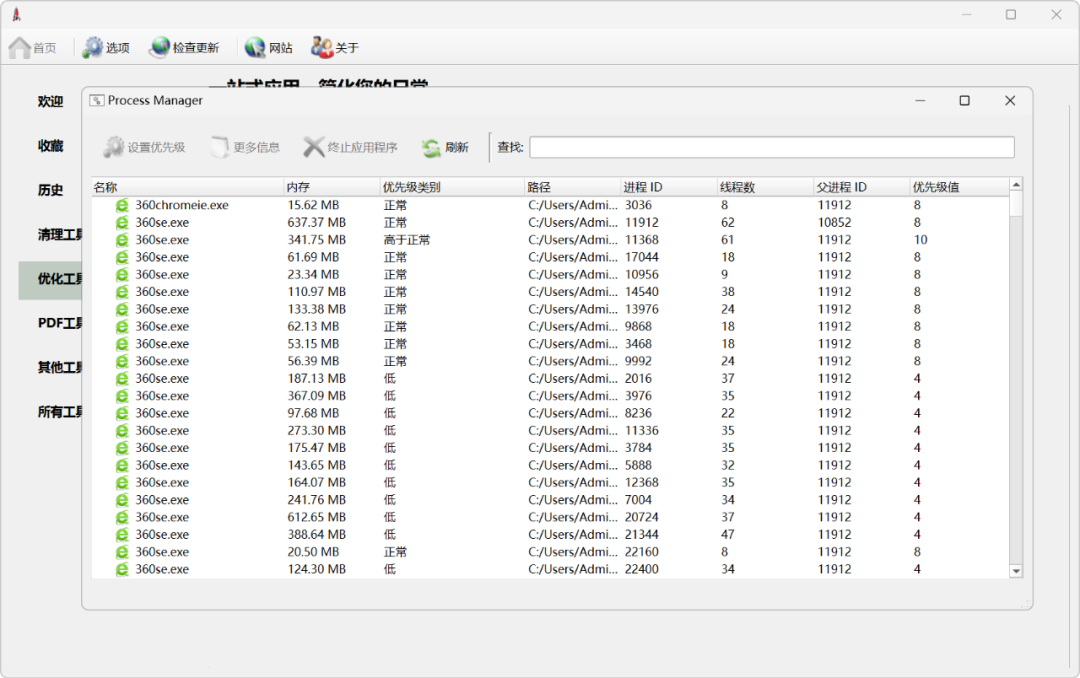The height and width of the screenshot is (678, 1080).
Task: Open 关于 about in main toolbar
Action: pos(335,48)
